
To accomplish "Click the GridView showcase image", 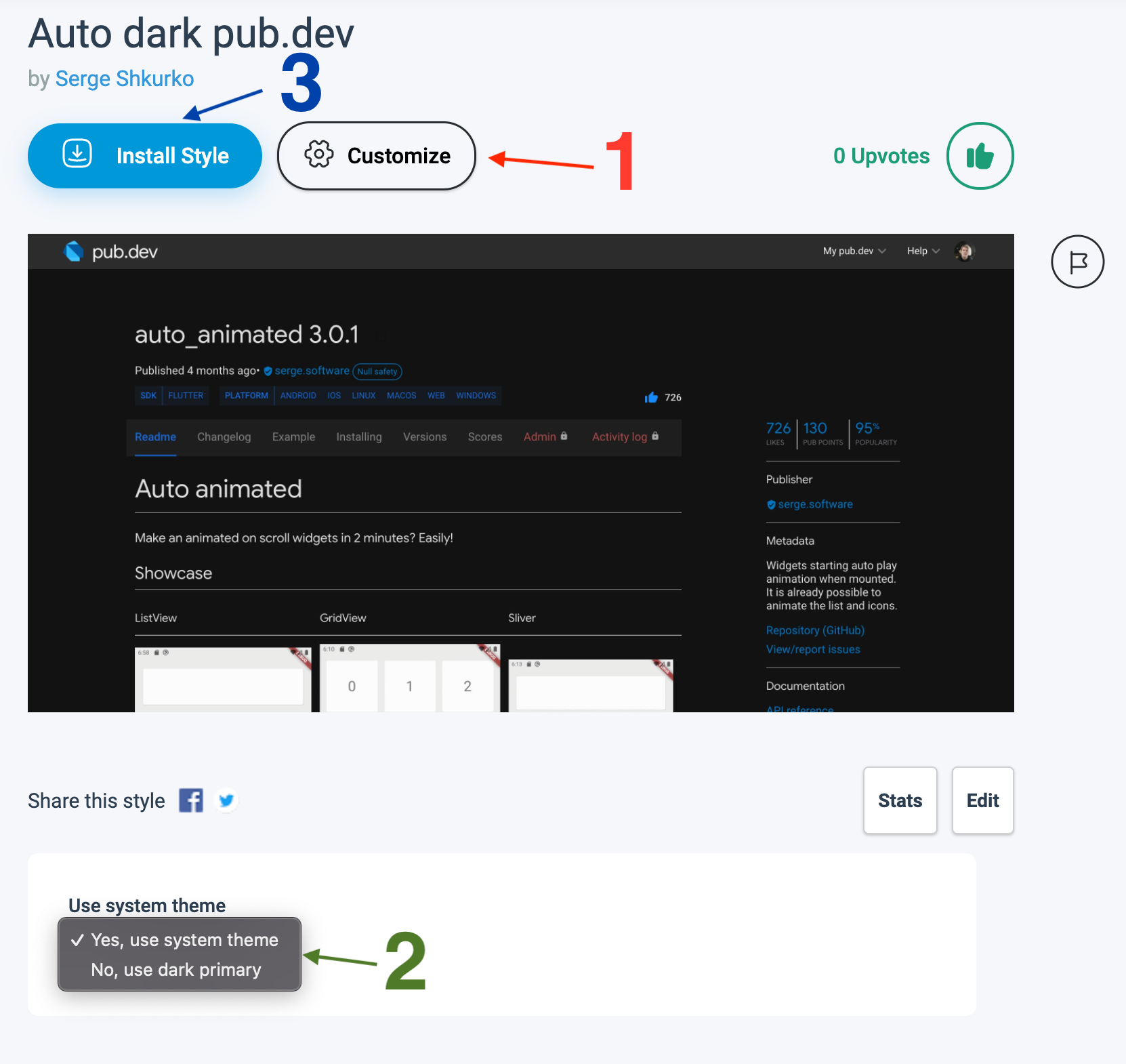I will pos(410,678).
